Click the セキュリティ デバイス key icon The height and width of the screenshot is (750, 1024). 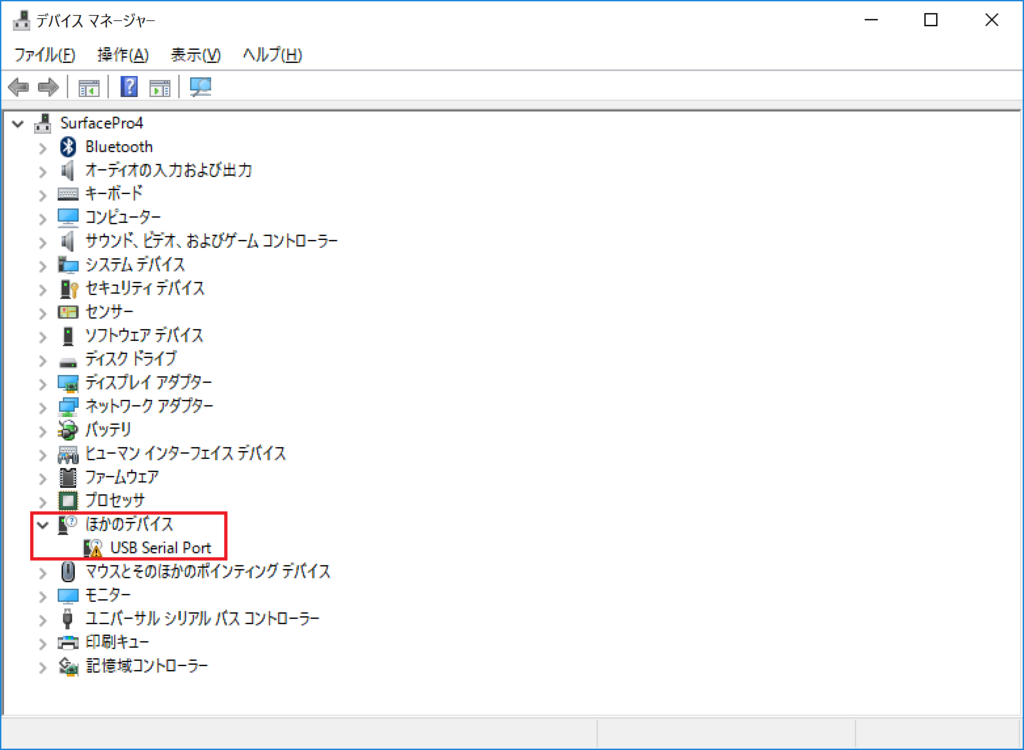(69, 288)
